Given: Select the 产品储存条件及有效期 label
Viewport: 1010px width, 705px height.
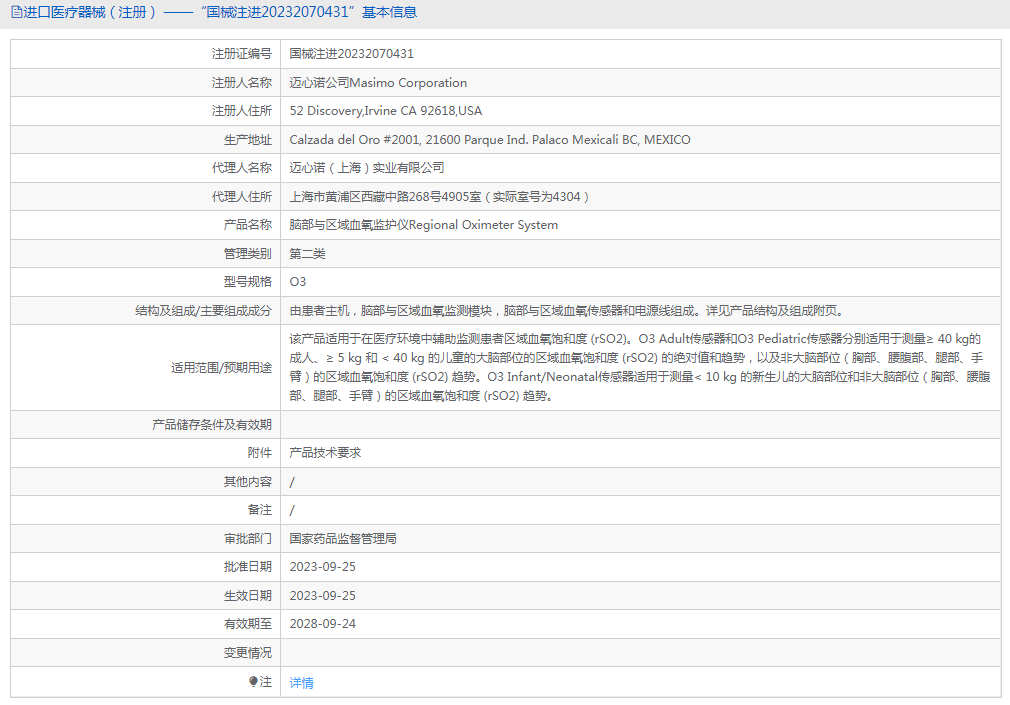Looking at the screenshot, I should tap(212, 425).
